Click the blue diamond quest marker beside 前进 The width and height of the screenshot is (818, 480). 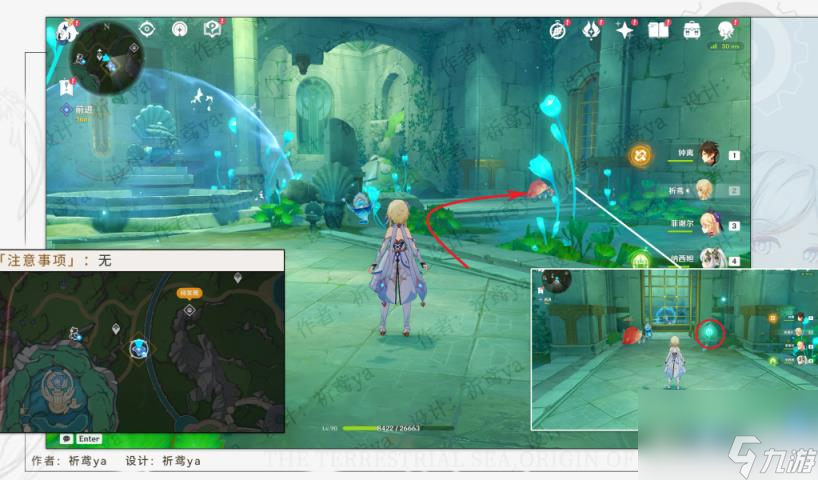click(66, 110)
